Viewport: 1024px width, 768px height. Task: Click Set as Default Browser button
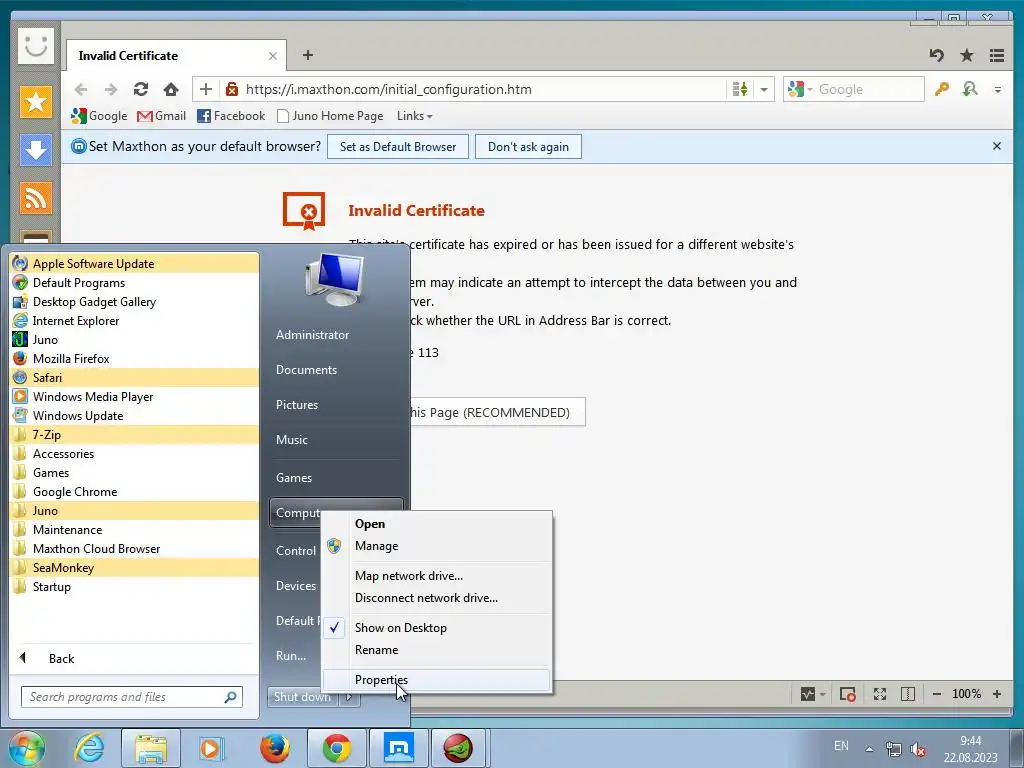[x=398, y=146]
